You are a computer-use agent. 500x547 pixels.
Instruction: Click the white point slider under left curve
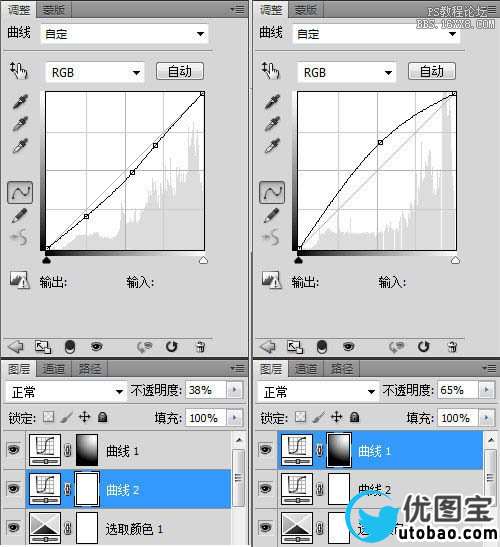pyautogui.click(x=203, y=260)
